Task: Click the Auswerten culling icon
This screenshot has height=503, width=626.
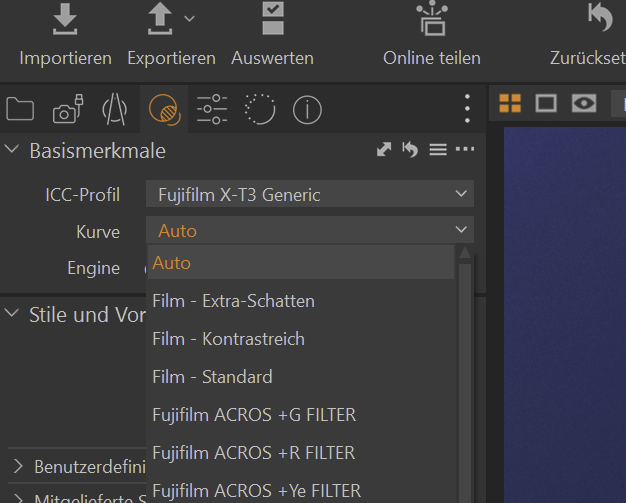Action: click(272, 20)
